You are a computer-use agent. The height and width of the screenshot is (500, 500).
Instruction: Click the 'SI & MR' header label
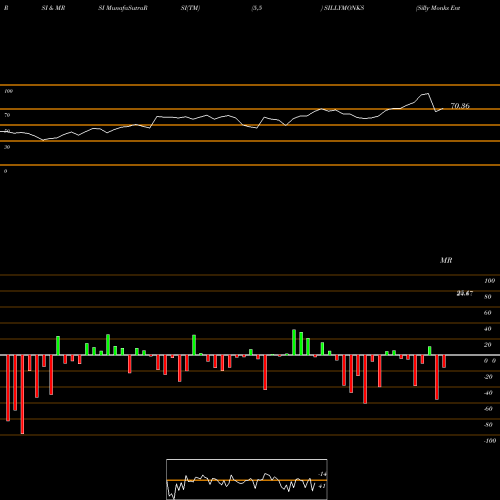[x=53, y=8]
